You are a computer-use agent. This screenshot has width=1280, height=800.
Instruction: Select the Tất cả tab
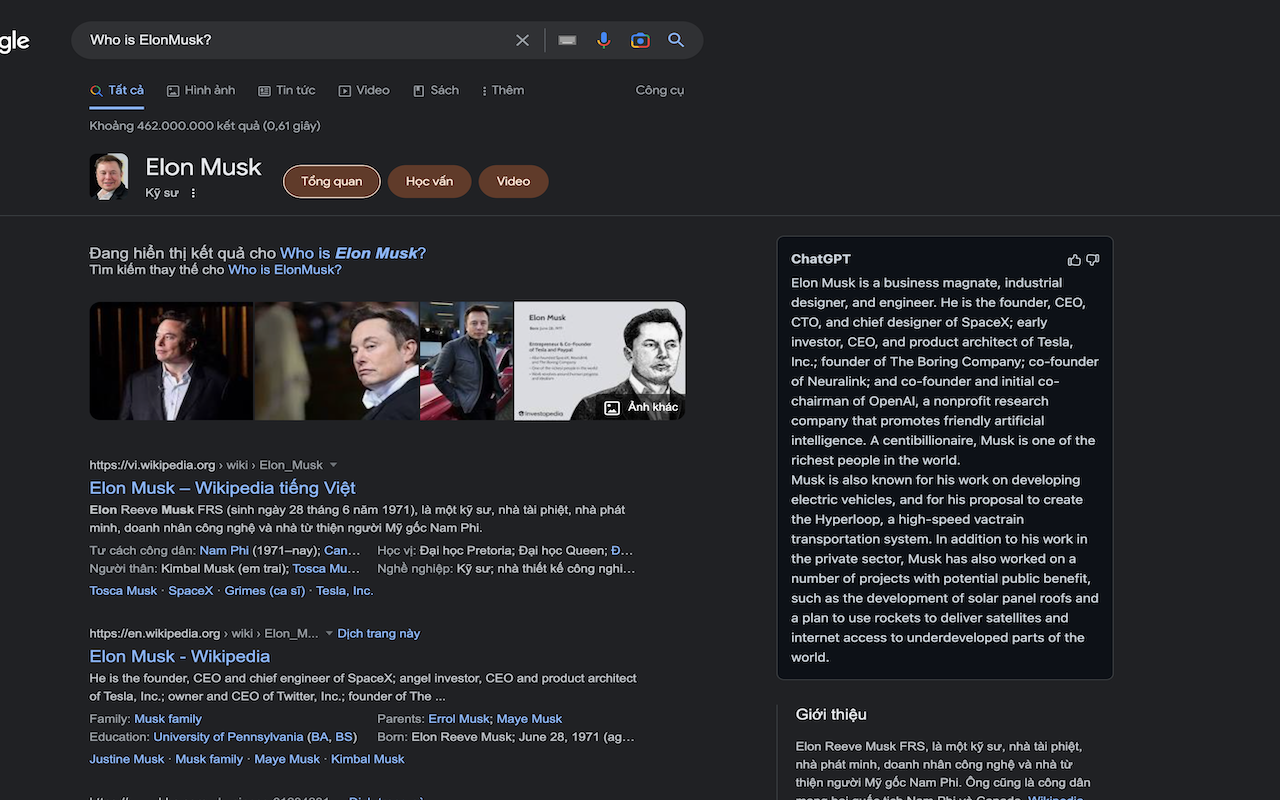[117, 91]
